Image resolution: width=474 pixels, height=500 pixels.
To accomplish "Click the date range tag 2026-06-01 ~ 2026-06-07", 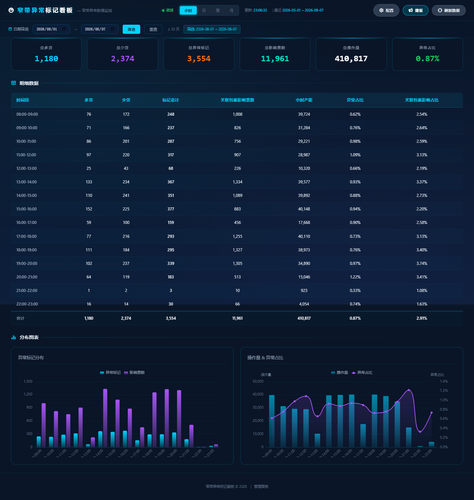I will point(212,29).
